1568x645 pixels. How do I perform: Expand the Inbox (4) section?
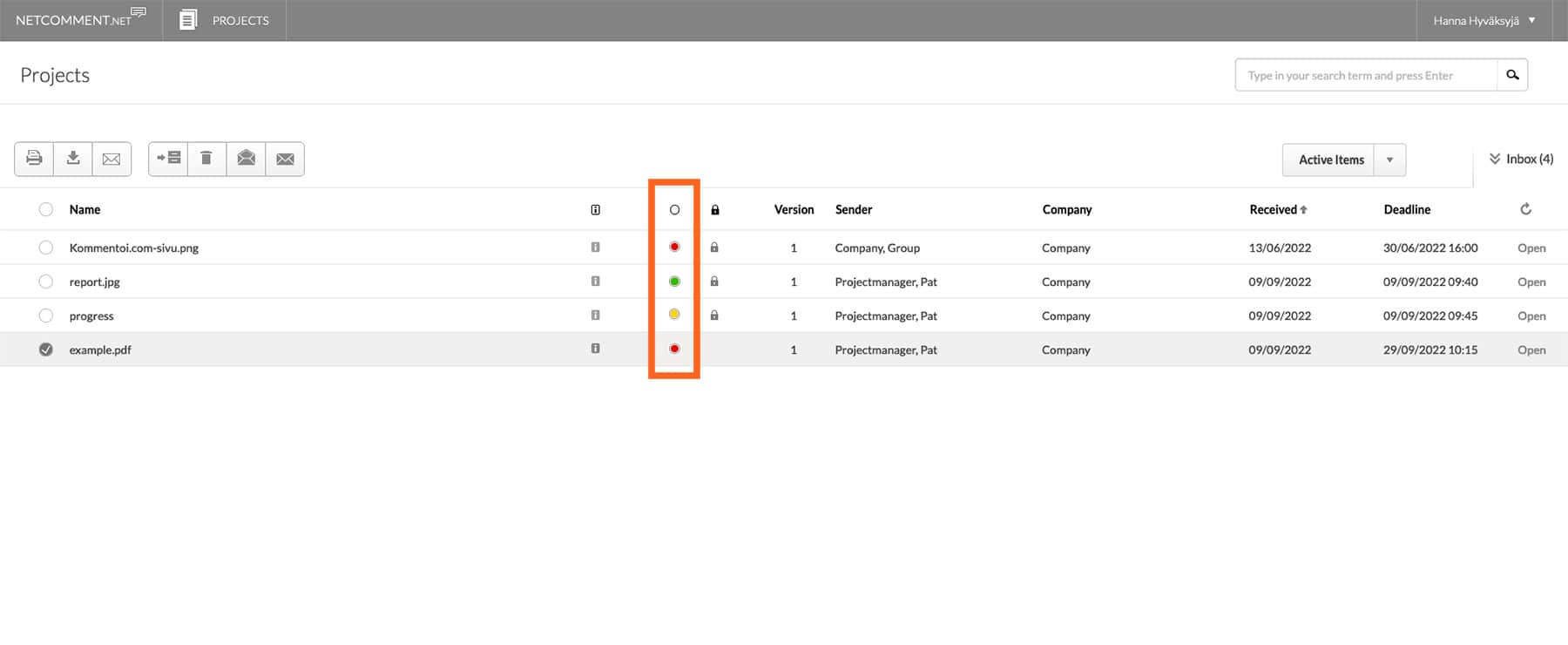click(1520, 159)
